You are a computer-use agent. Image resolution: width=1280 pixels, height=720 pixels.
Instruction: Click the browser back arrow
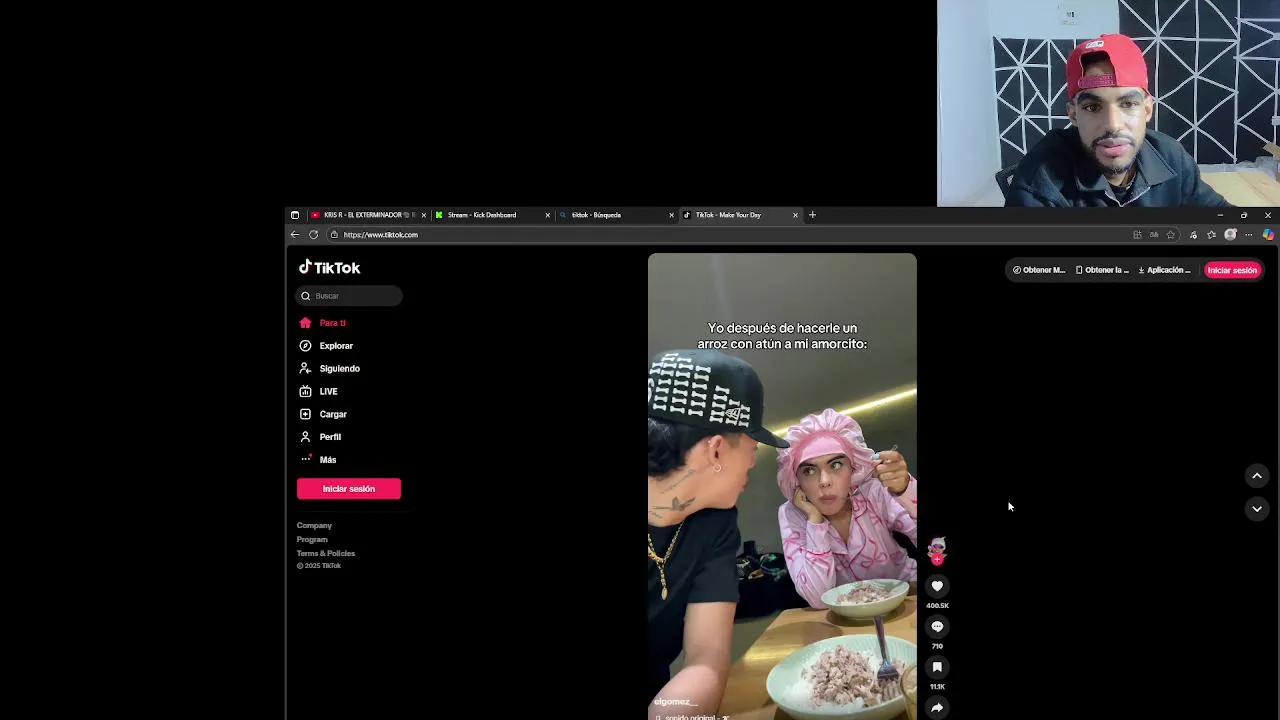(x=295, y=235)
